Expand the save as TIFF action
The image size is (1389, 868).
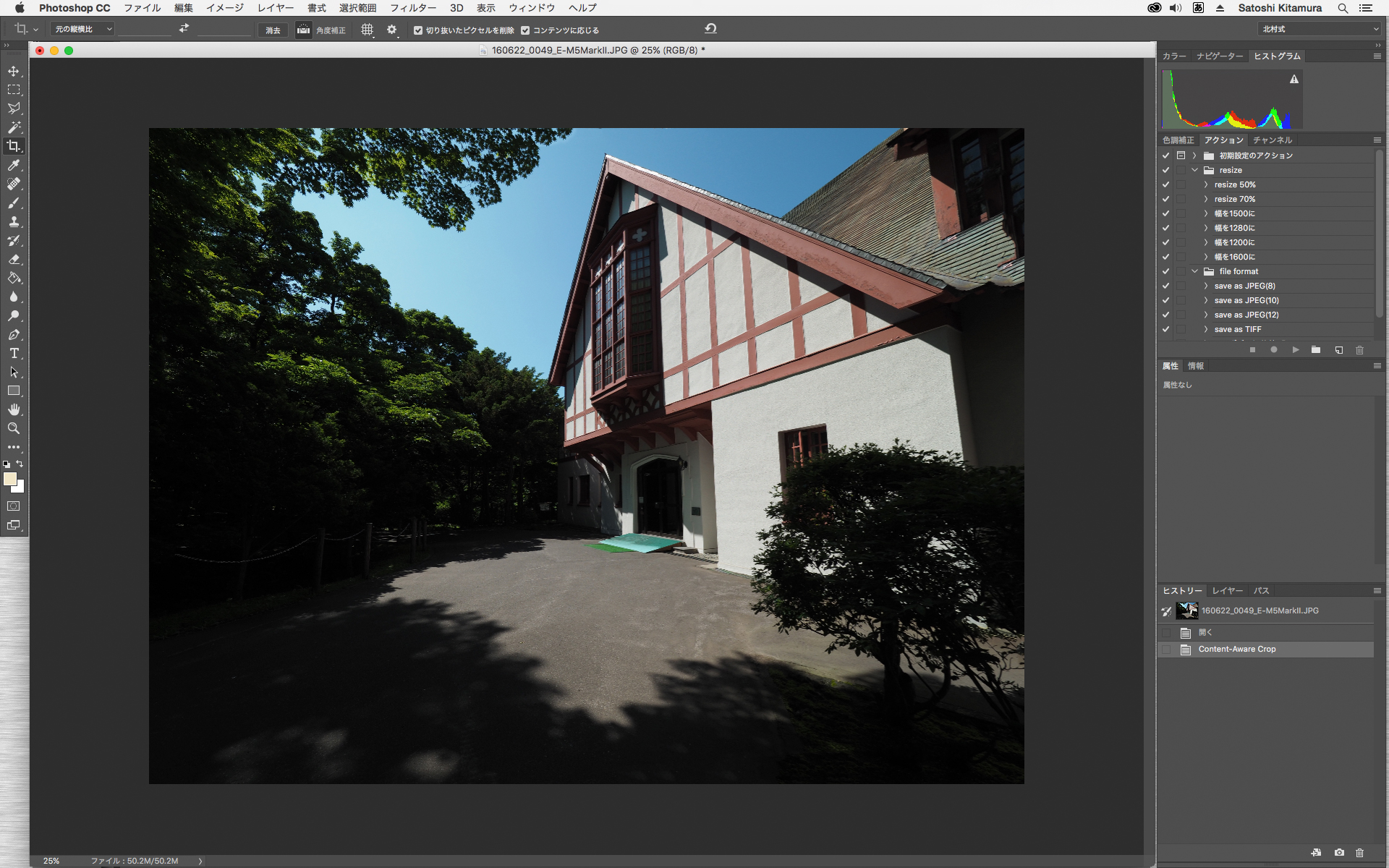click(1206, 329)
